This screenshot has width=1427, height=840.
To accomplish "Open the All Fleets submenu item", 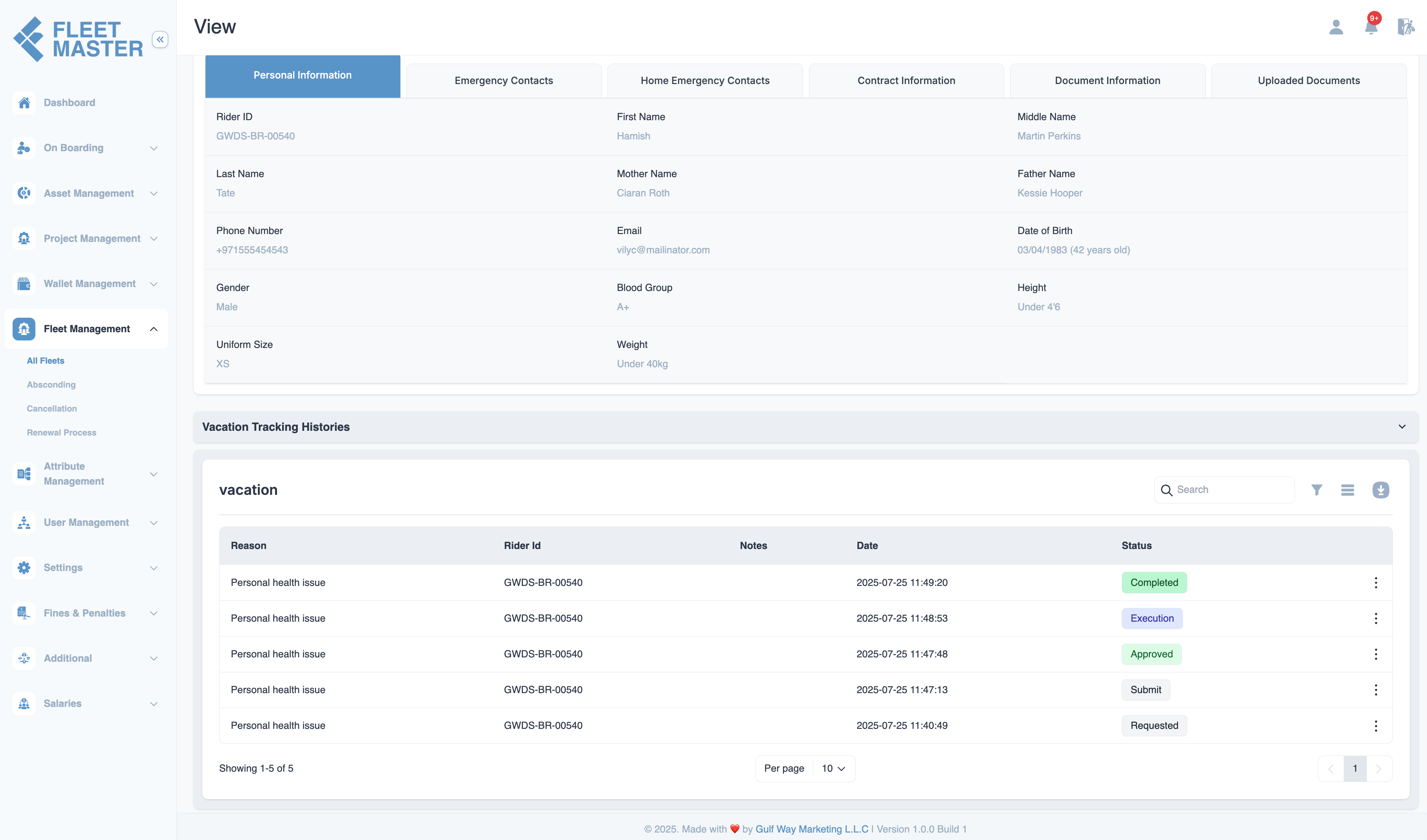I will [x=45, y=361].
